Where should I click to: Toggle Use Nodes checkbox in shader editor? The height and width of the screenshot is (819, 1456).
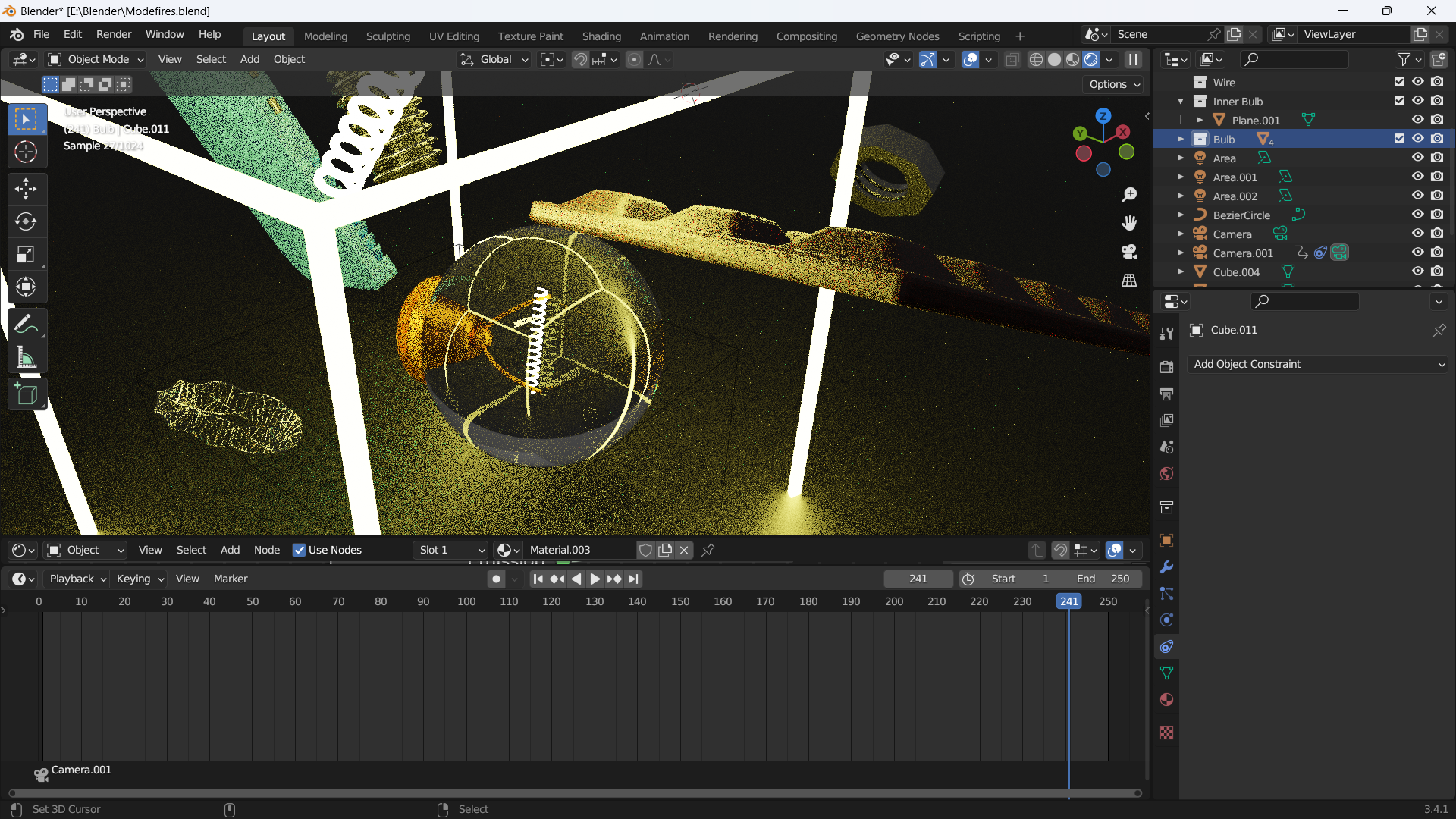299,549
